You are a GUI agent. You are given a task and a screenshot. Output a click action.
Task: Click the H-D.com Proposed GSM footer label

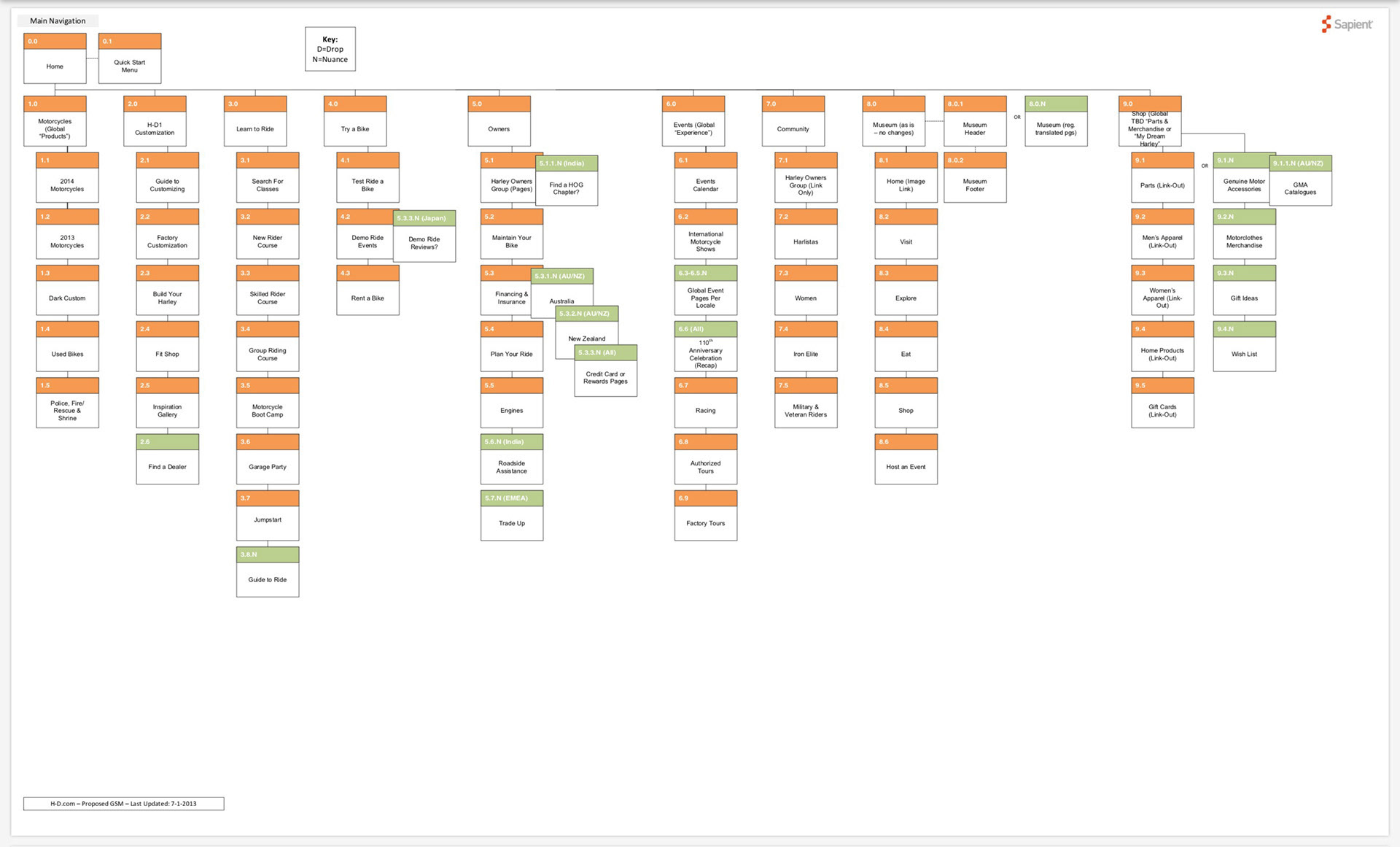(123, 804)
